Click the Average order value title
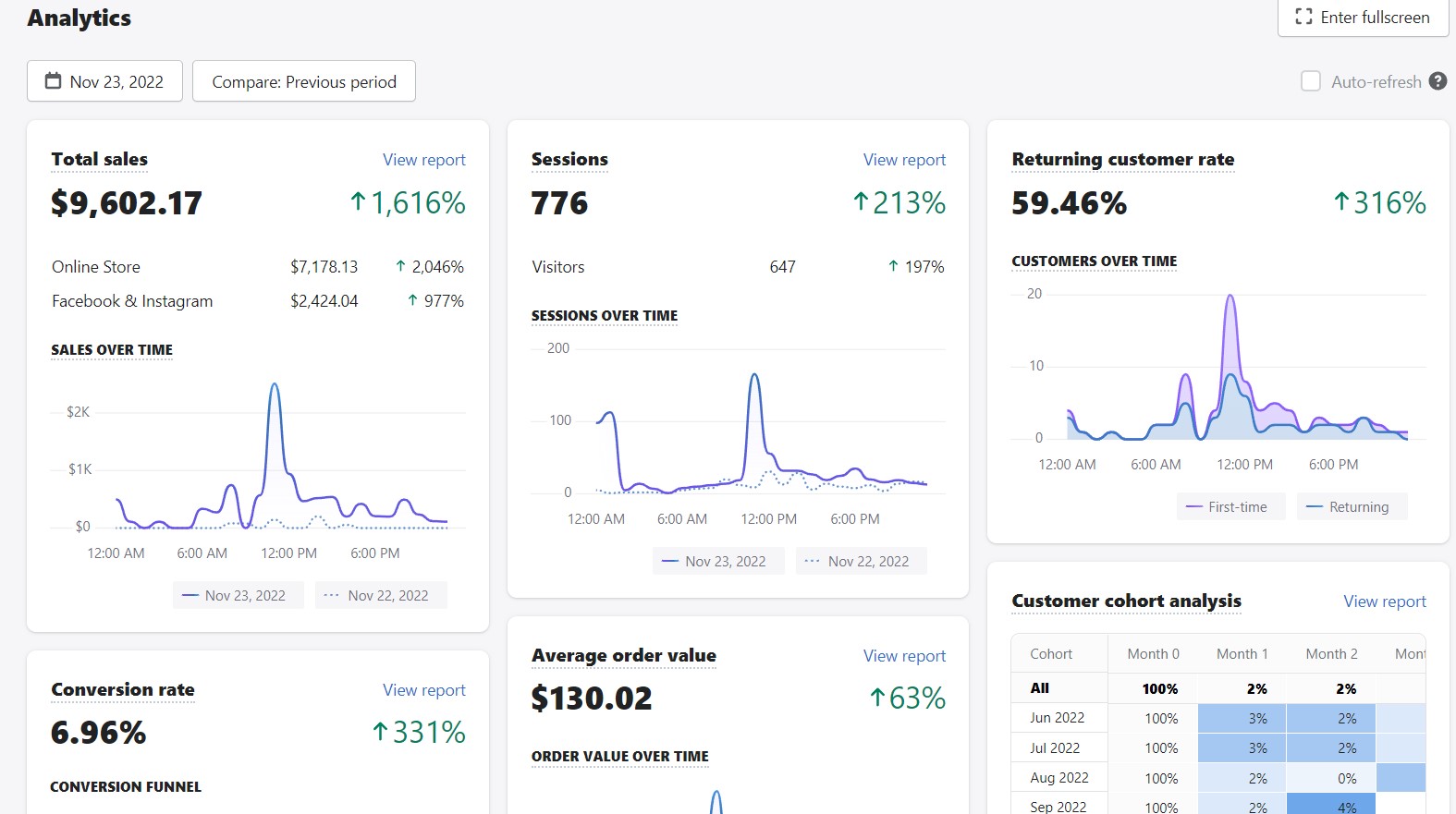This screenshot has height=814, width=1456. (624, 655)
